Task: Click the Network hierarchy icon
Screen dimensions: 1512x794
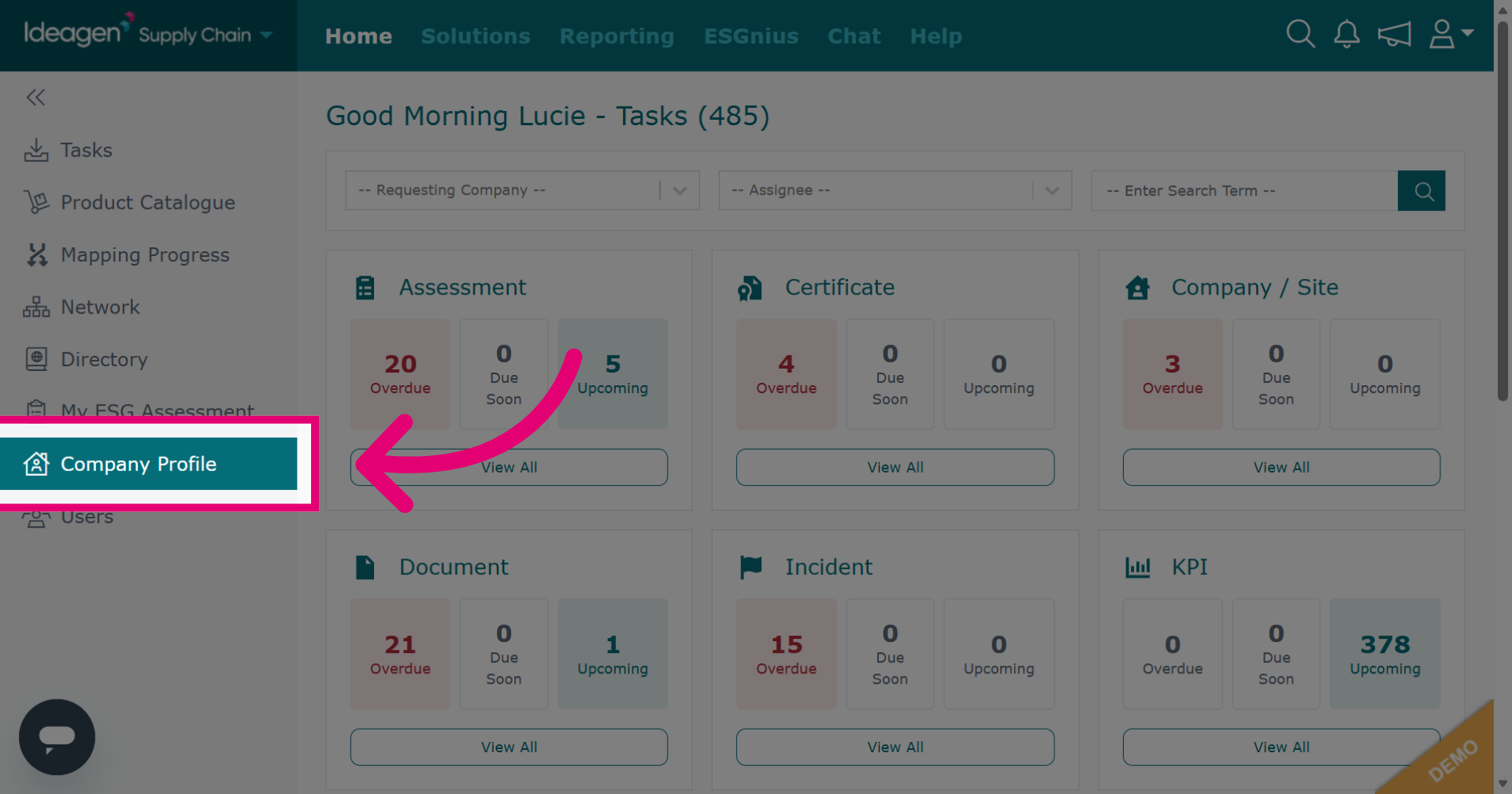Action: [x=36, y=307]
